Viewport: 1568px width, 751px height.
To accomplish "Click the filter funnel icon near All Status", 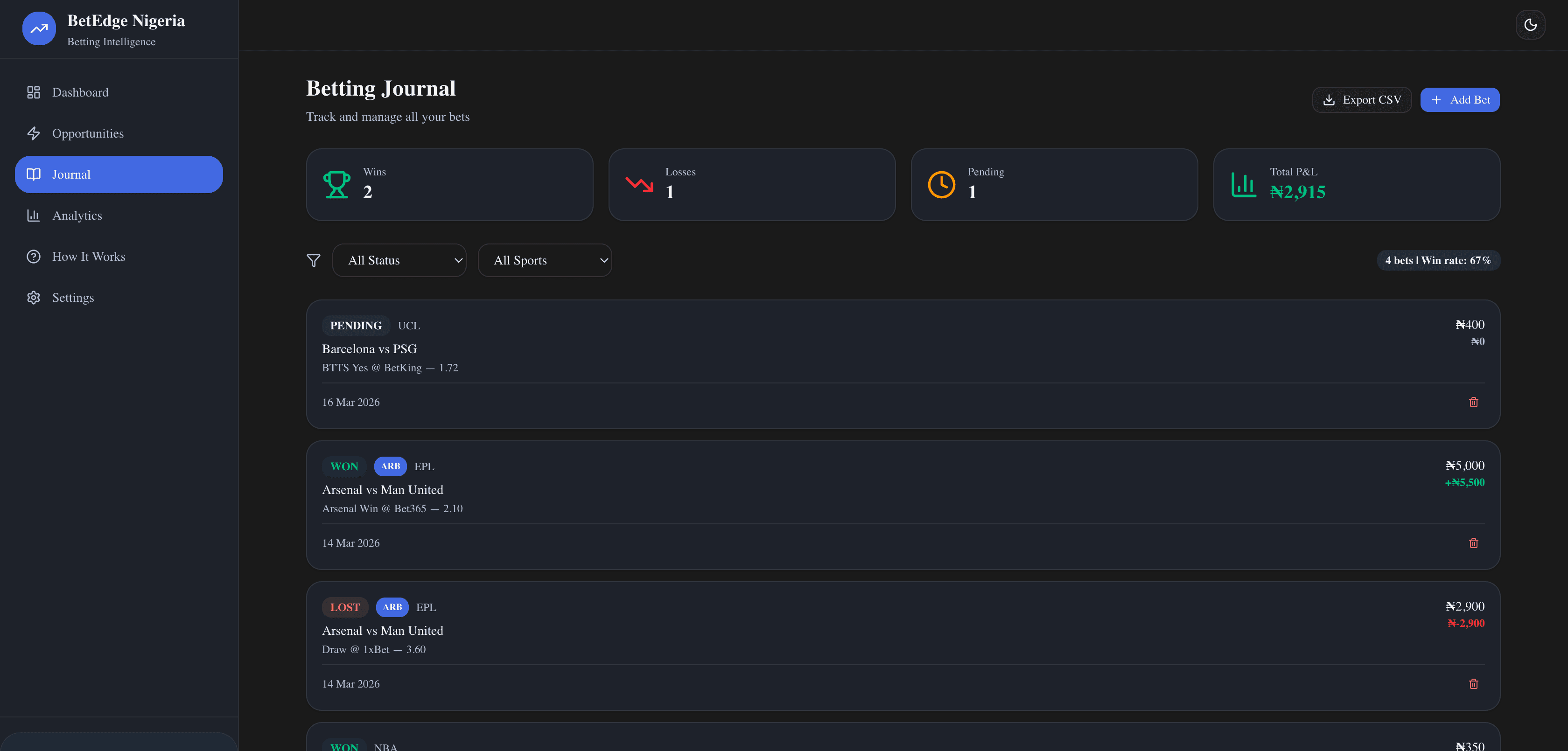I will tap(314, 260).
